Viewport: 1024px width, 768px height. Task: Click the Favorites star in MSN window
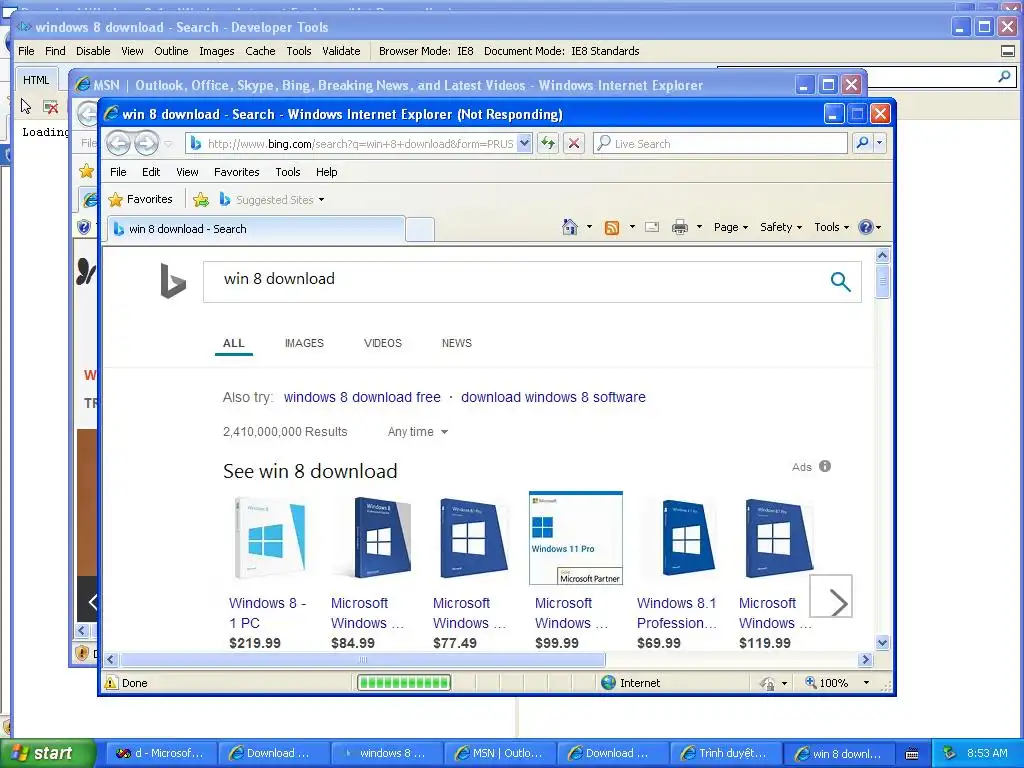tap(86, 171)
